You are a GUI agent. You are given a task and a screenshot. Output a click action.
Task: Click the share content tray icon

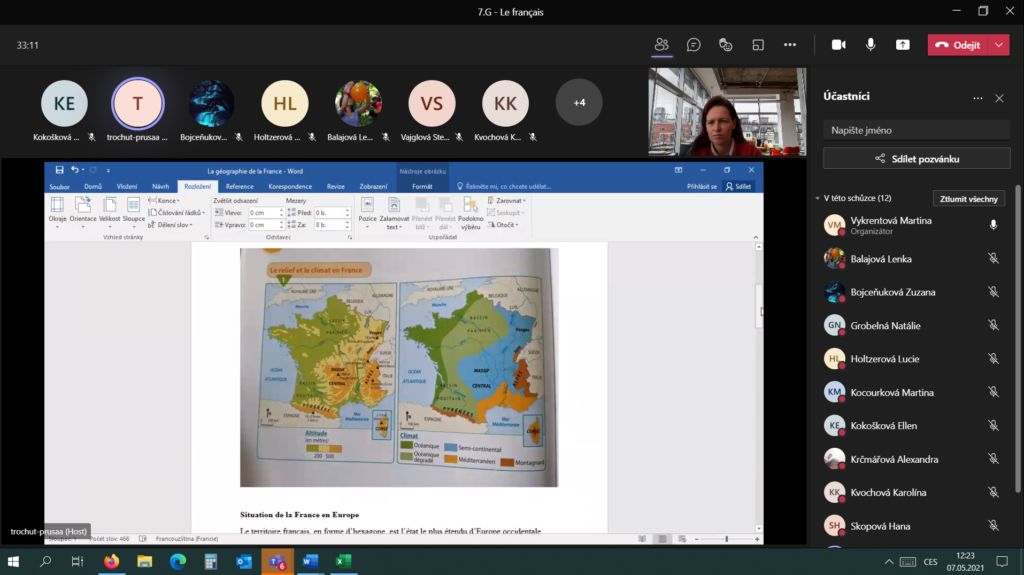[x=903, y=45]
